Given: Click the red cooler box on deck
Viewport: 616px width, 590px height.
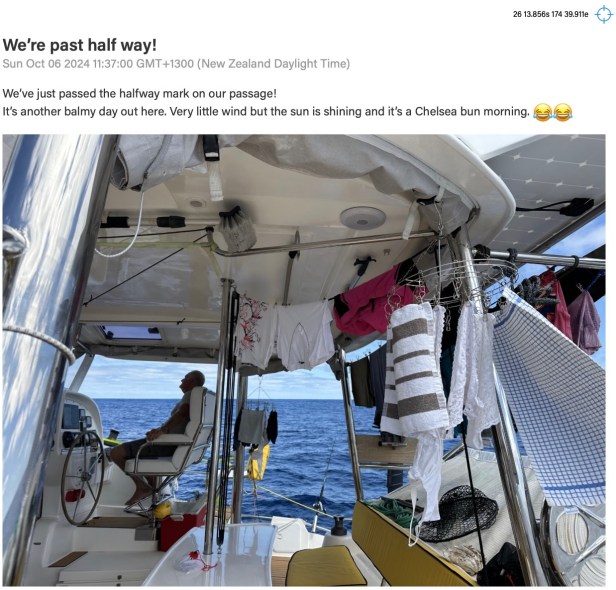Looking at the screenshot, I should (182, 526).
